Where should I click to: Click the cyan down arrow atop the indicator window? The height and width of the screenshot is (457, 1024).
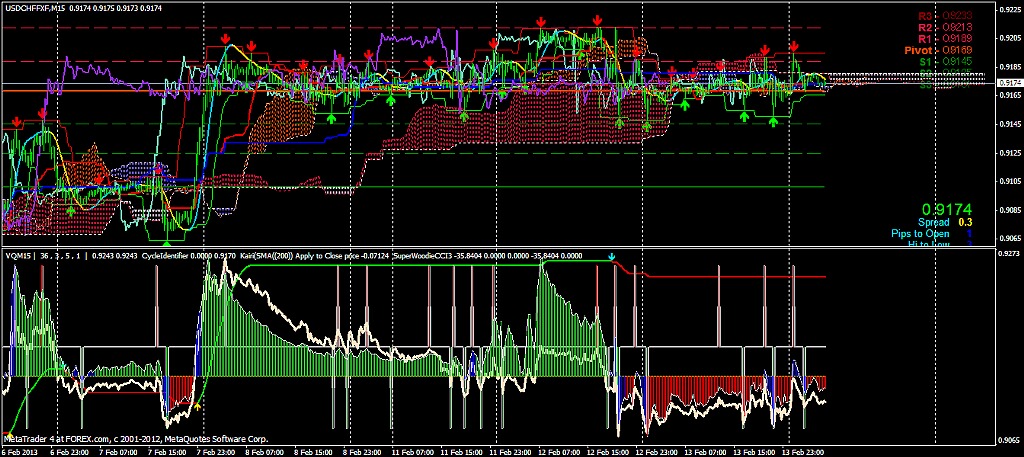612,258
